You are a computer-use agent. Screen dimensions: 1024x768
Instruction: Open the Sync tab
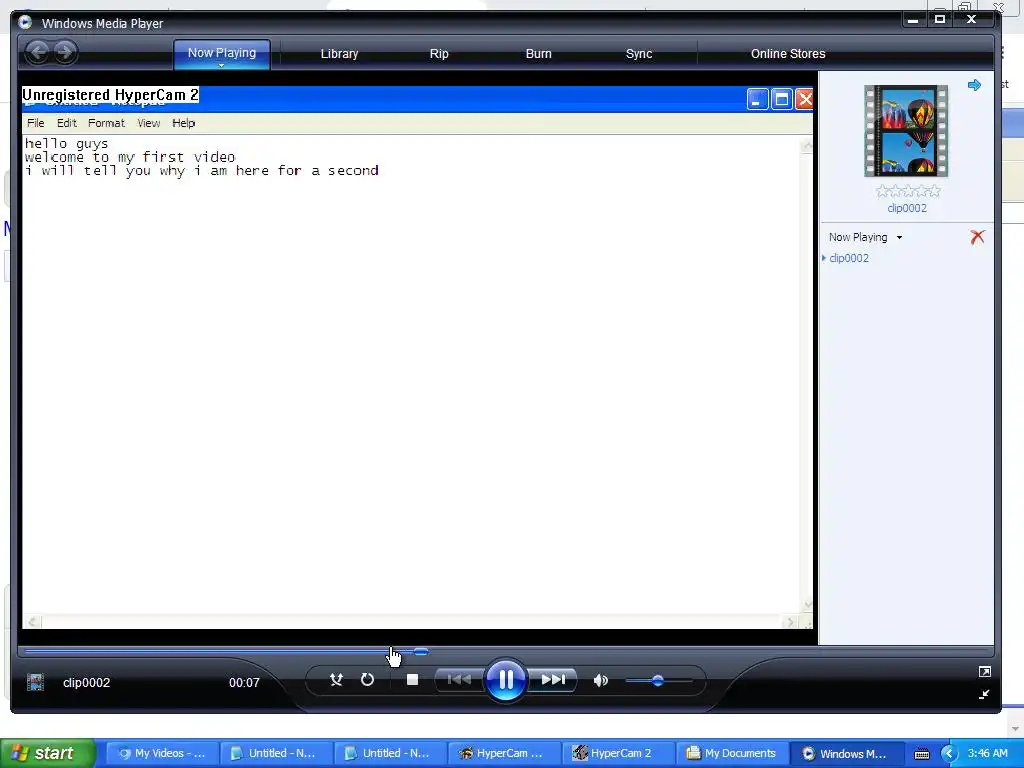tap(639, 54)
